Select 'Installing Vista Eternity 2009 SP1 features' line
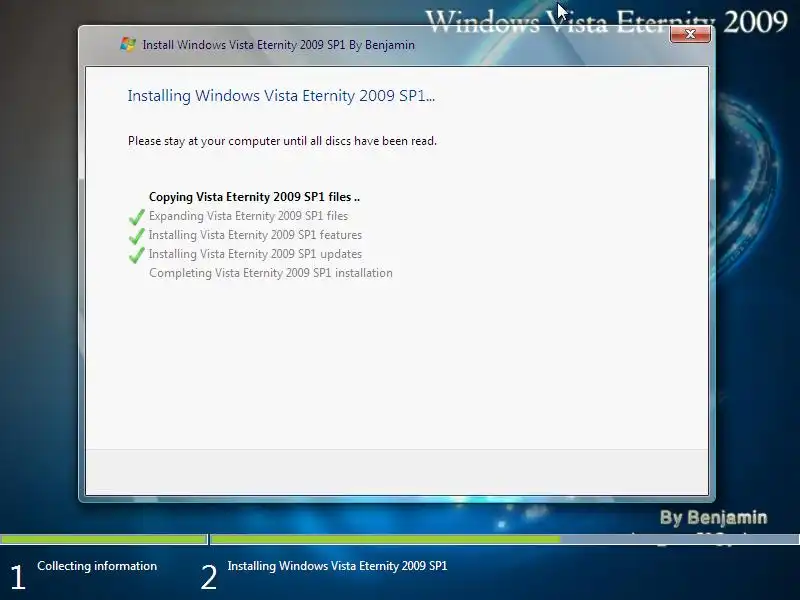Viewport: 800px width, 600px height. (x=255, y=235)
